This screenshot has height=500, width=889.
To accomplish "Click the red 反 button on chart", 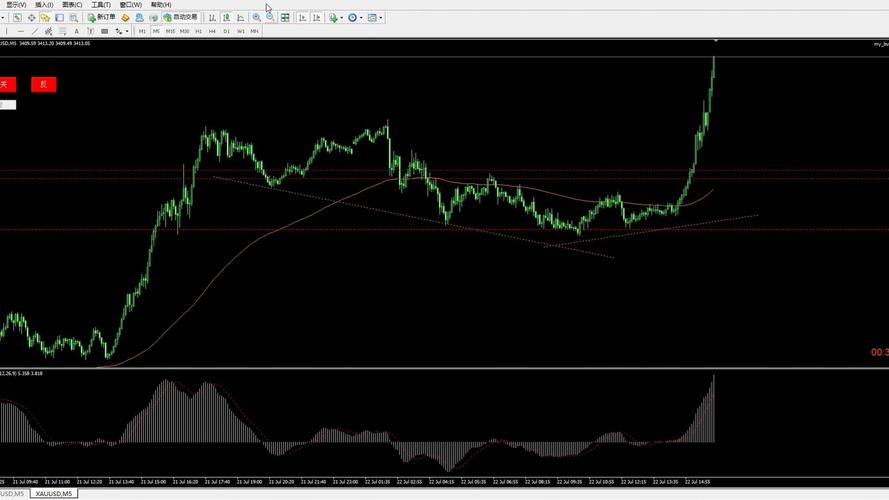I will click(x=43, y=85).
